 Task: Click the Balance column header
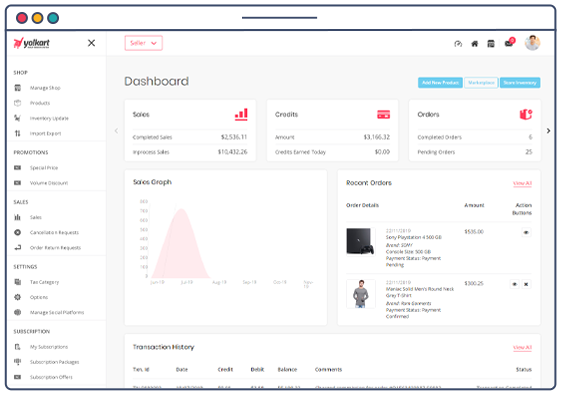click(287, 369)
